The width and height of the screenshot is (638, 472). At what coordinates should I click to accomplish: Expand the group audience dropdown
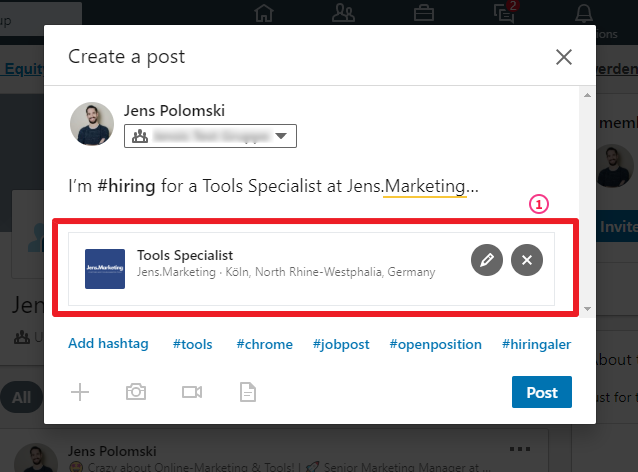(210, 136)
